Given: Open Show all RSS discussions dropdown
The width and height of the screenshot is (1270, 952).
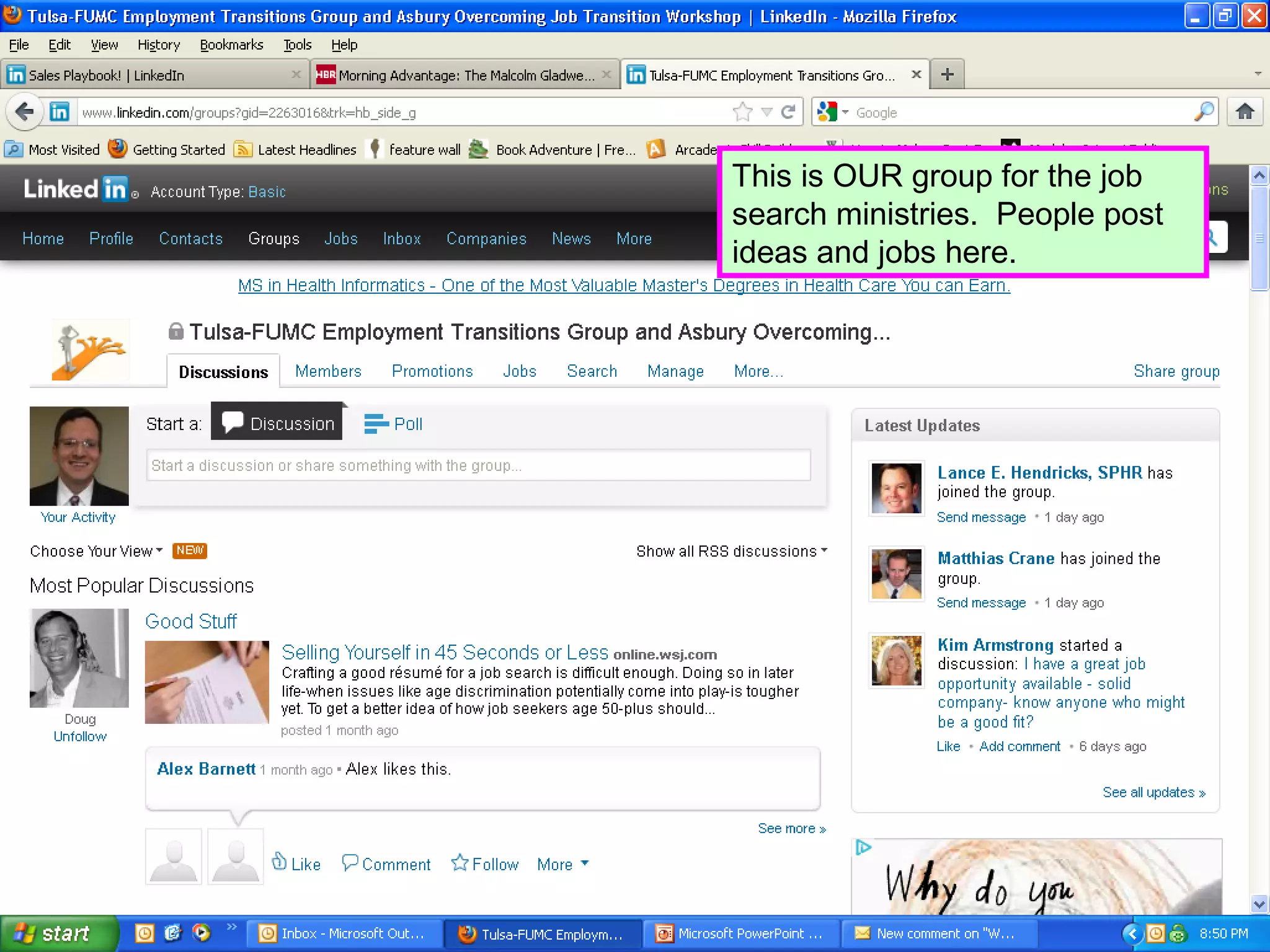Looking at the screenshot, I should (x=732, y=551).
